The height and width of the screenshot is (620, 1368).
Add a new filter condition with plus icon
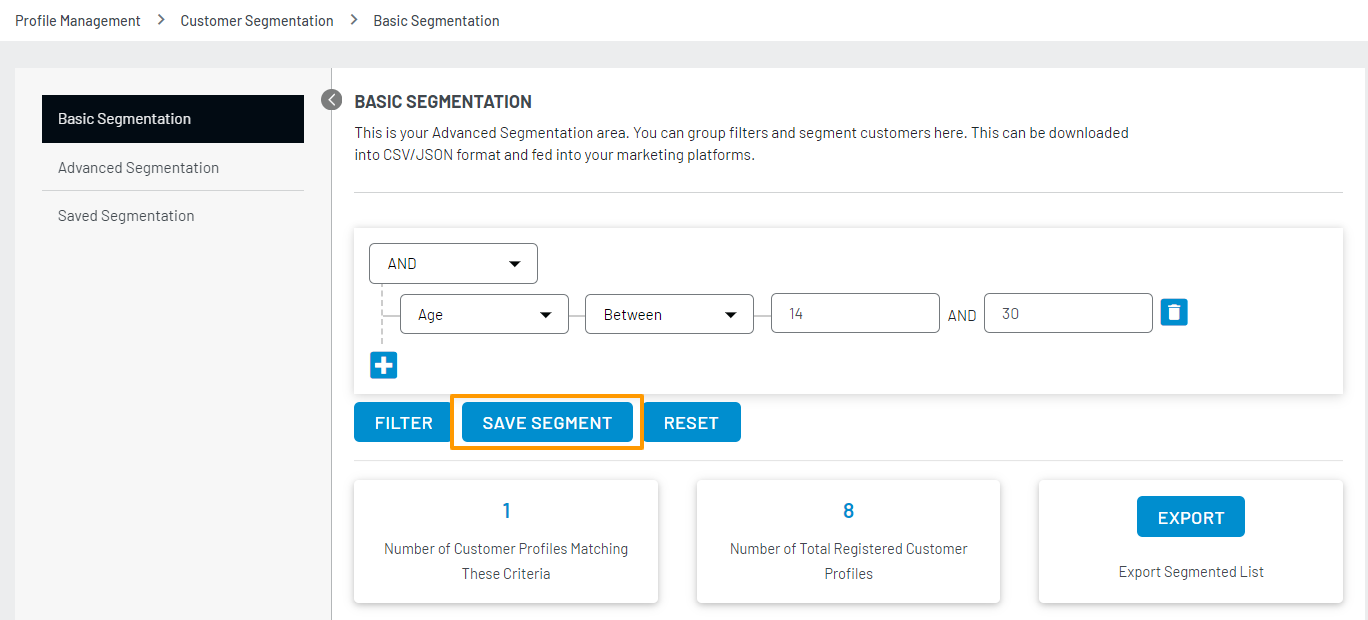[383, 365]
